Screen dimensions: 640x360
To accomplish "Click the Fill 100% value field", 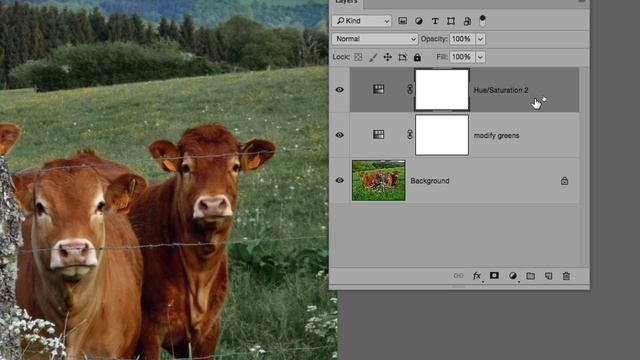I will (x=462, y=57).
